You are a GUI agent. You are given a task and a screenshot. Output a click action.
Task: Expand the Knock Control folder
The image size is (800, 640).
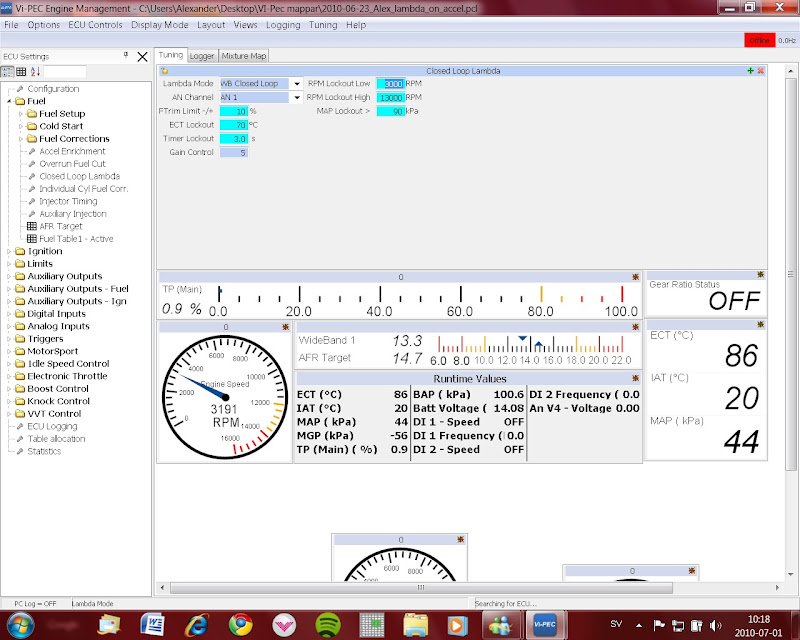pos(9,401)
